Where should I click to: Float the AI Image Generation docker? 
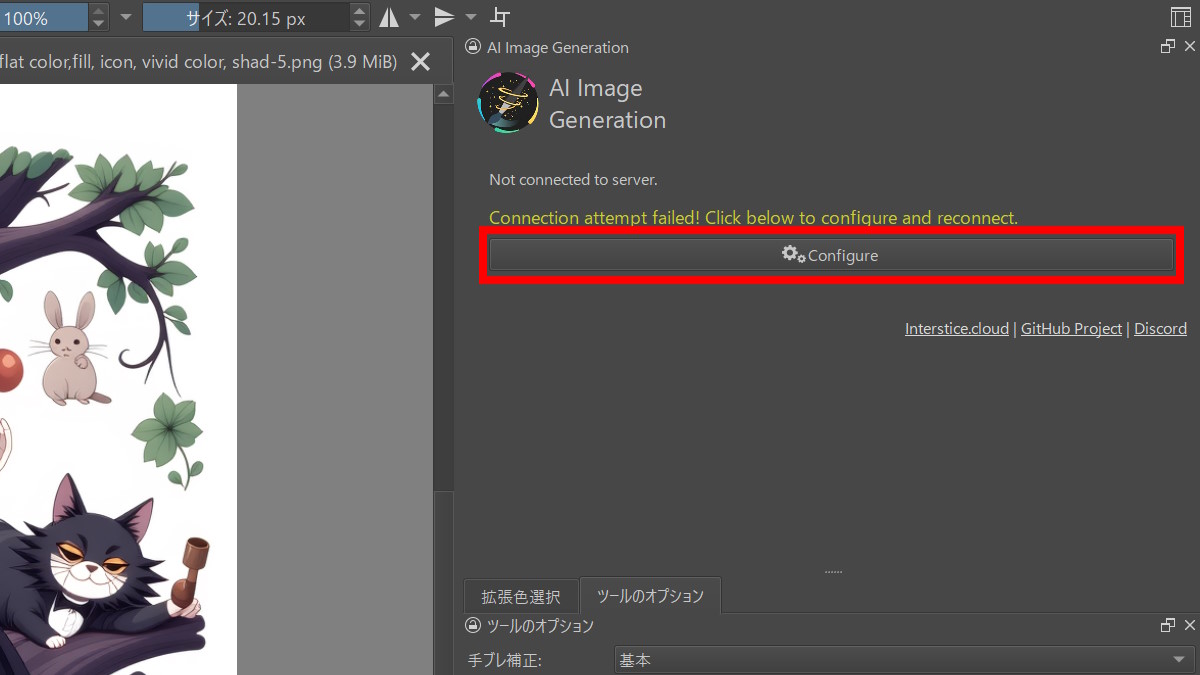pyautogui.click(x=1167, y=47)
